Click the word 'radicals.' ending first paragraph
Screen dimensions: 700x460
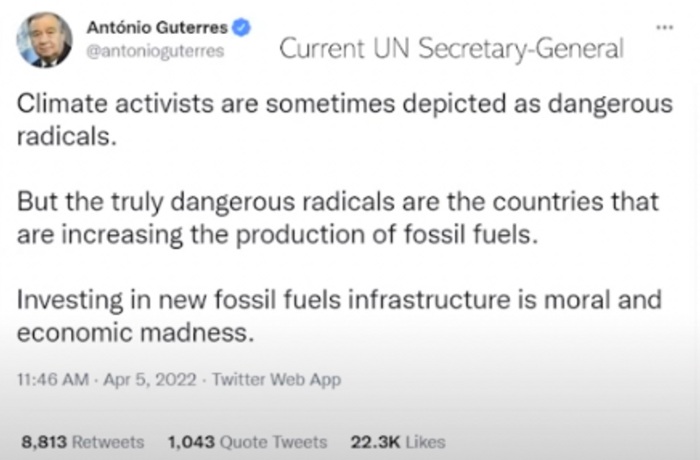(x=67, y=136)
